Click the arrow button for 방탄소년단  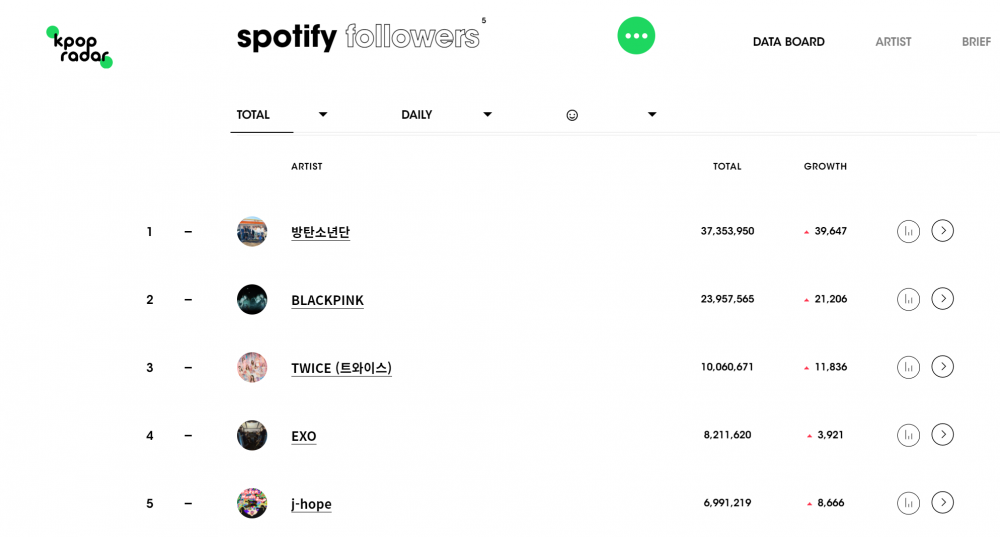(x=942, y=231)
